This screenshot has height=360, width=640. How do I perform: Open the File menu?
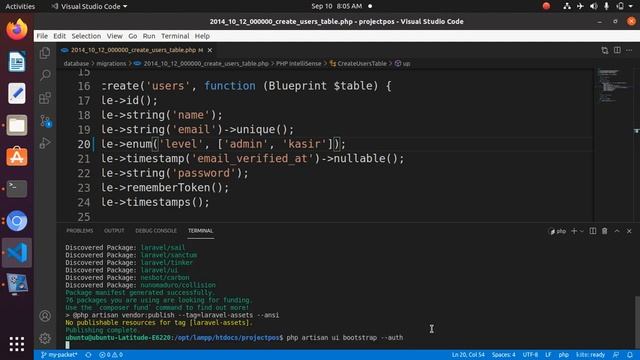coord(42,36)
